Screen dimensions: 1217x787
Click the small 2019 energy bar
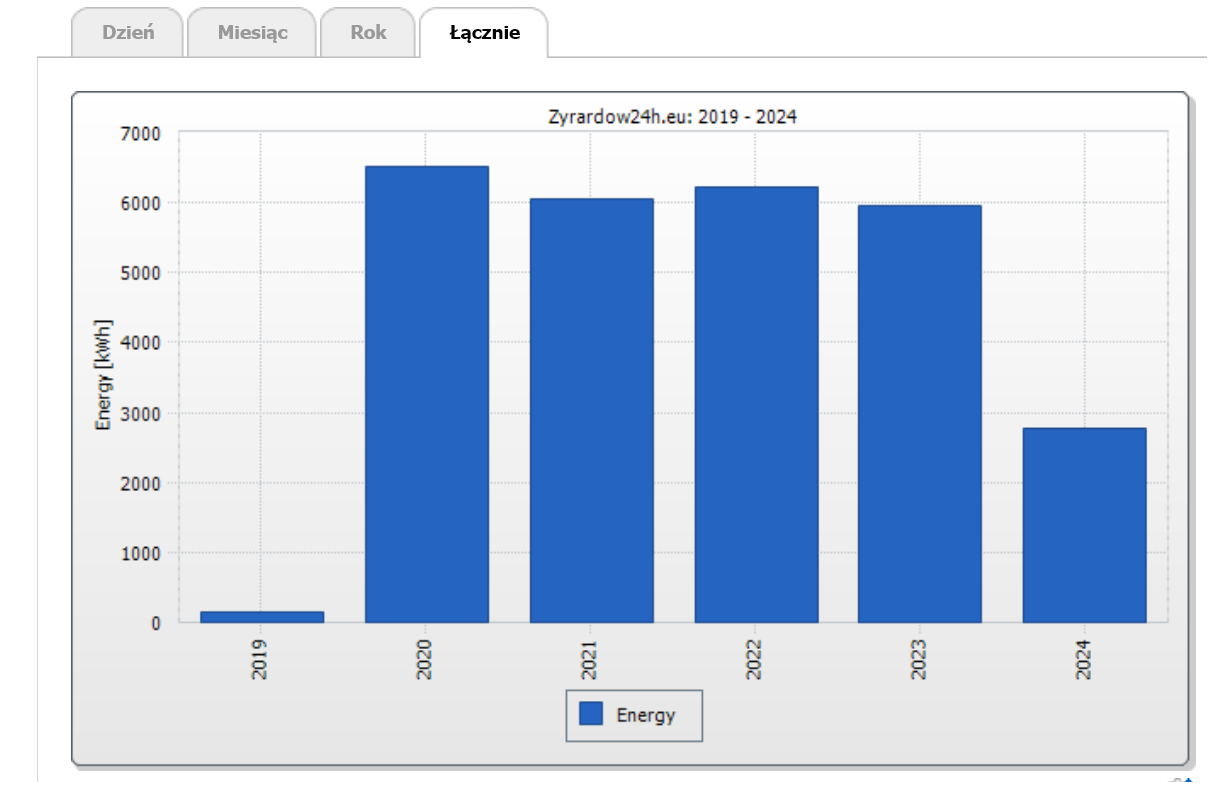click(262, 617)
